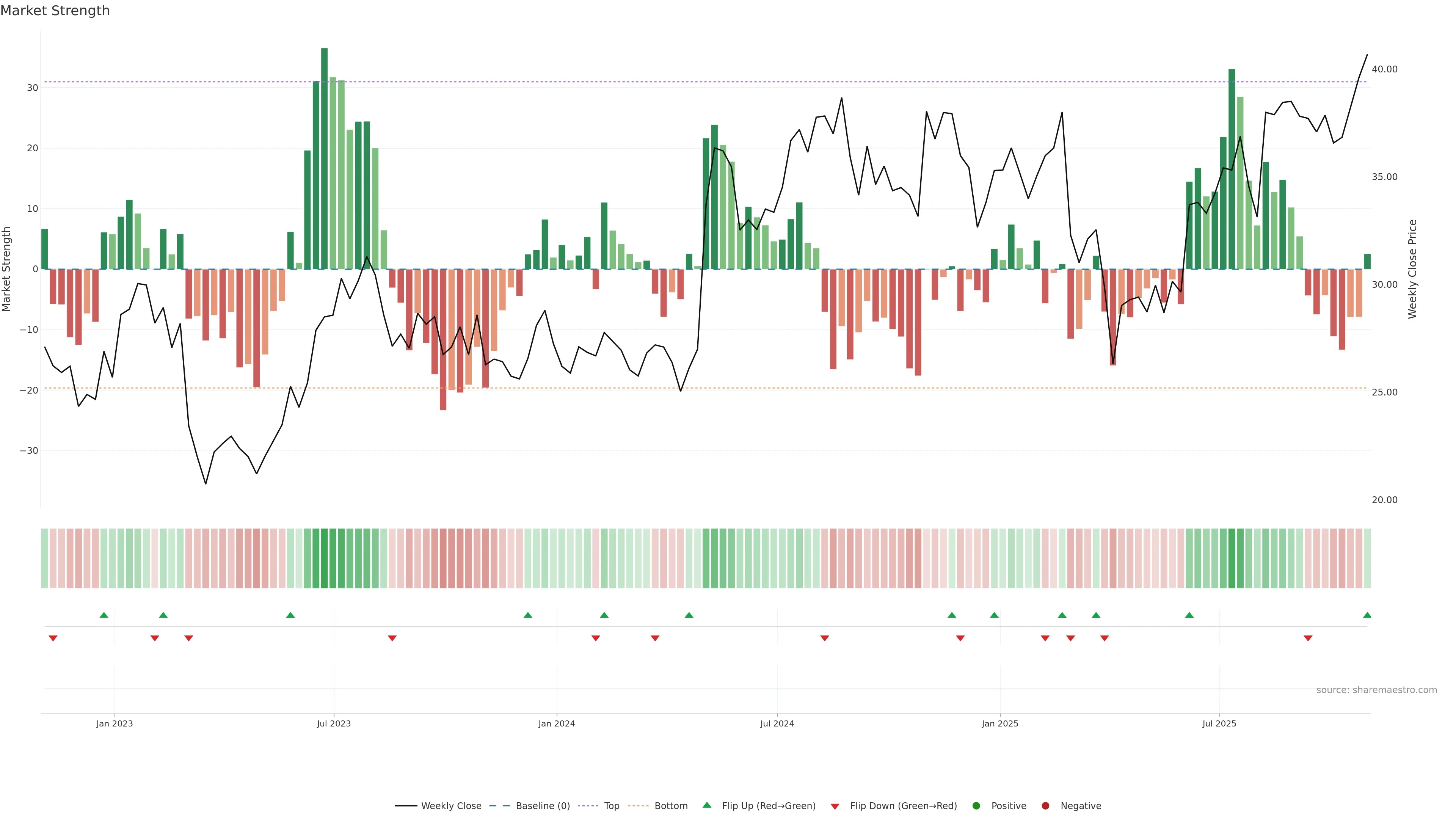The width and height of the screenshot is (1456, 819).
Task: Click the Jul 2024 axis label
Action: click(x=777, y=723)
